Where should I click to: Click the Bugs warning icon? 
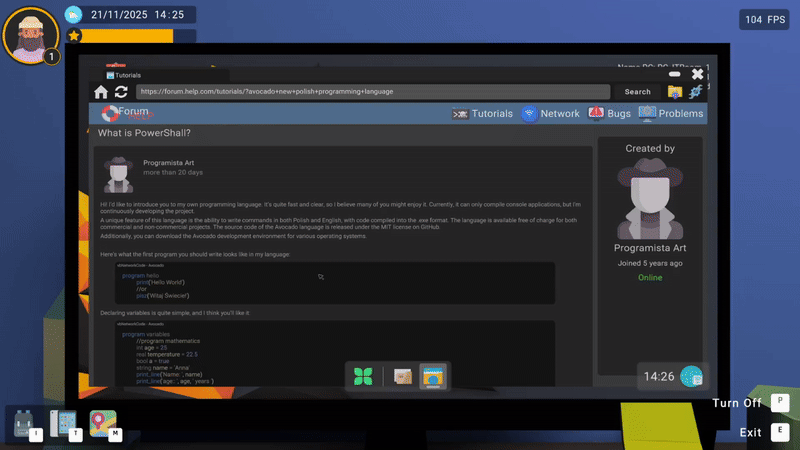pyautogui.click(x=595, y=113)
